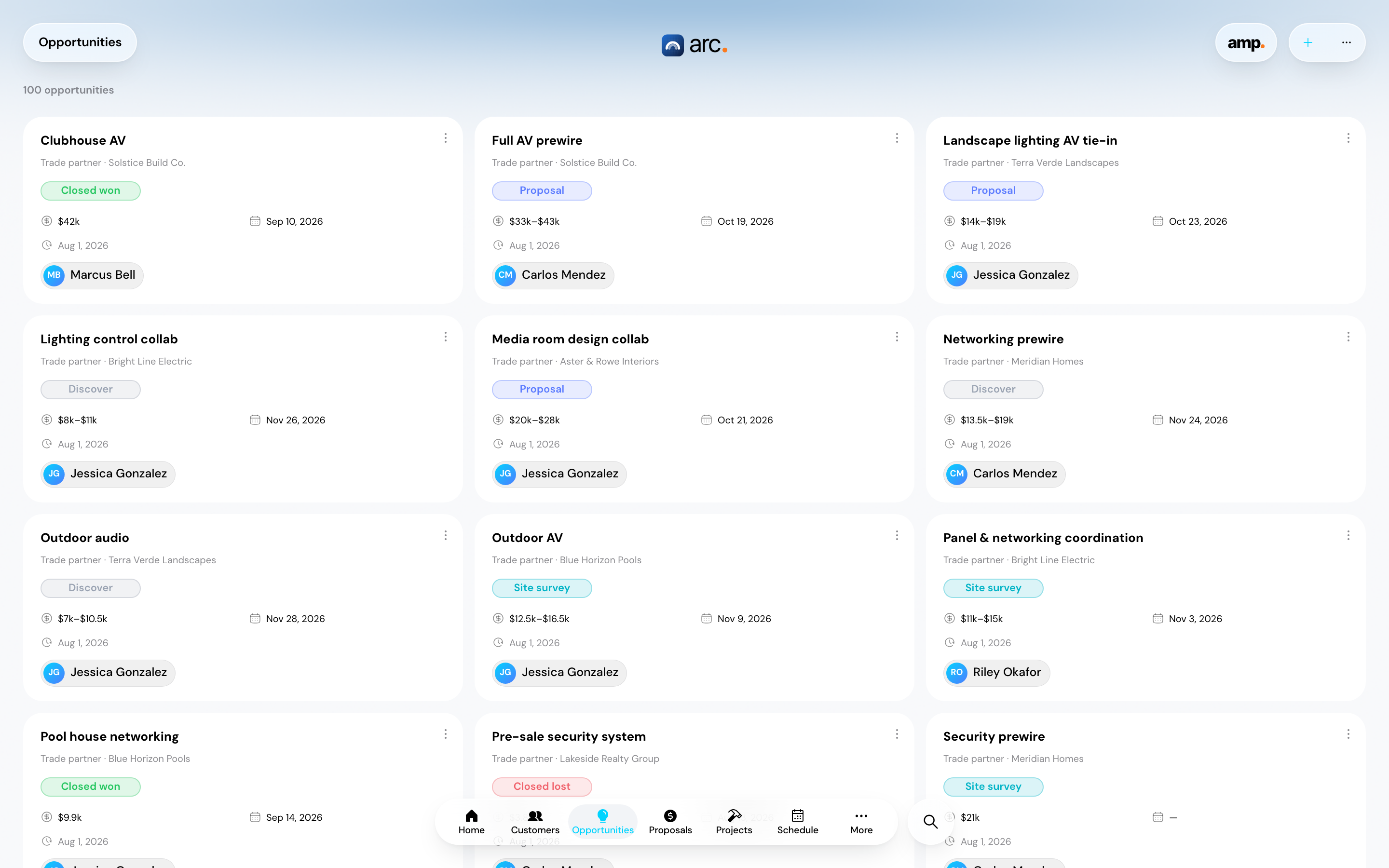Click the $33k–$43k value on Full AV prewire
The width and height of the screenshot is (1389, 868).
tap(534, 222)
